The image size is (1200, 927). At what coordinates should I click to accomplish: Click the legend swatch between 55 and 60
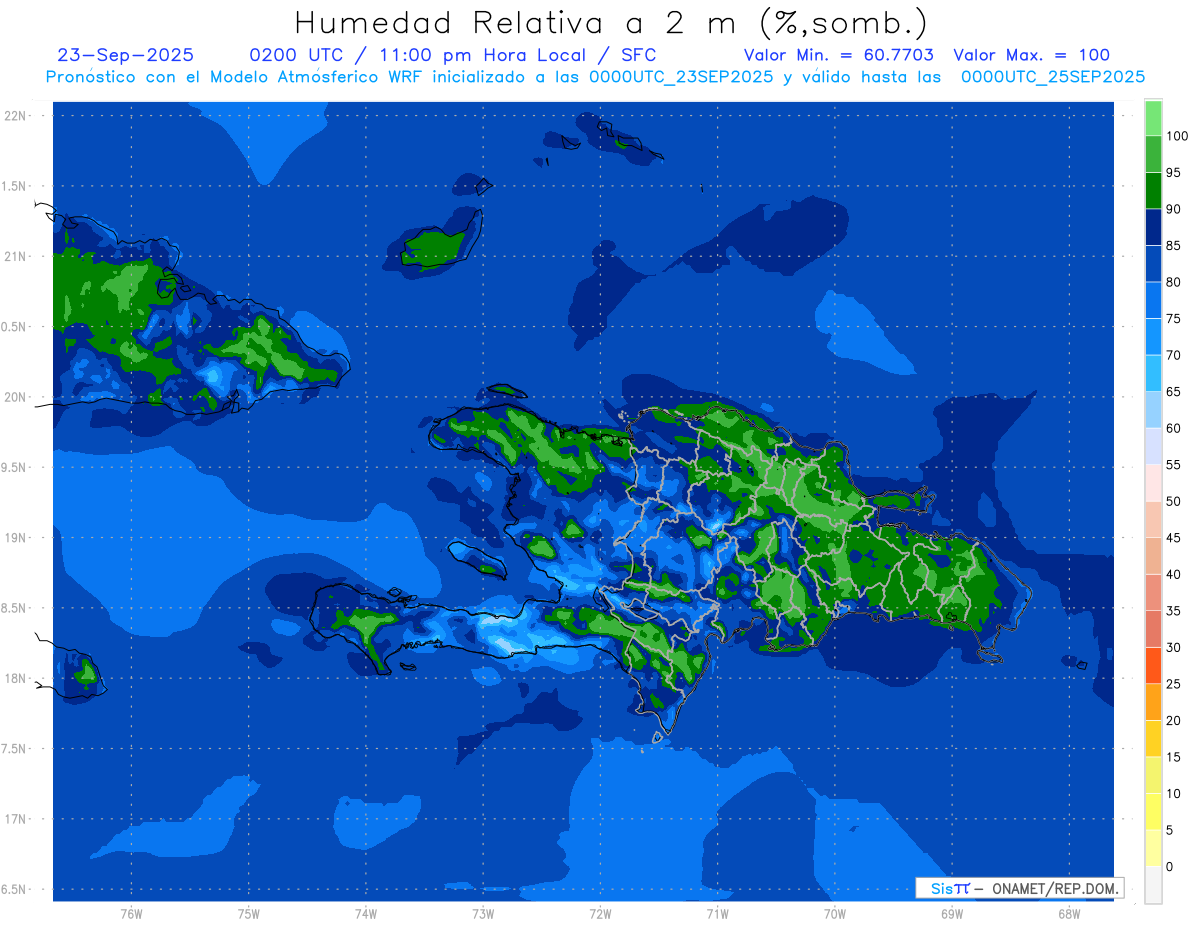1153,446
